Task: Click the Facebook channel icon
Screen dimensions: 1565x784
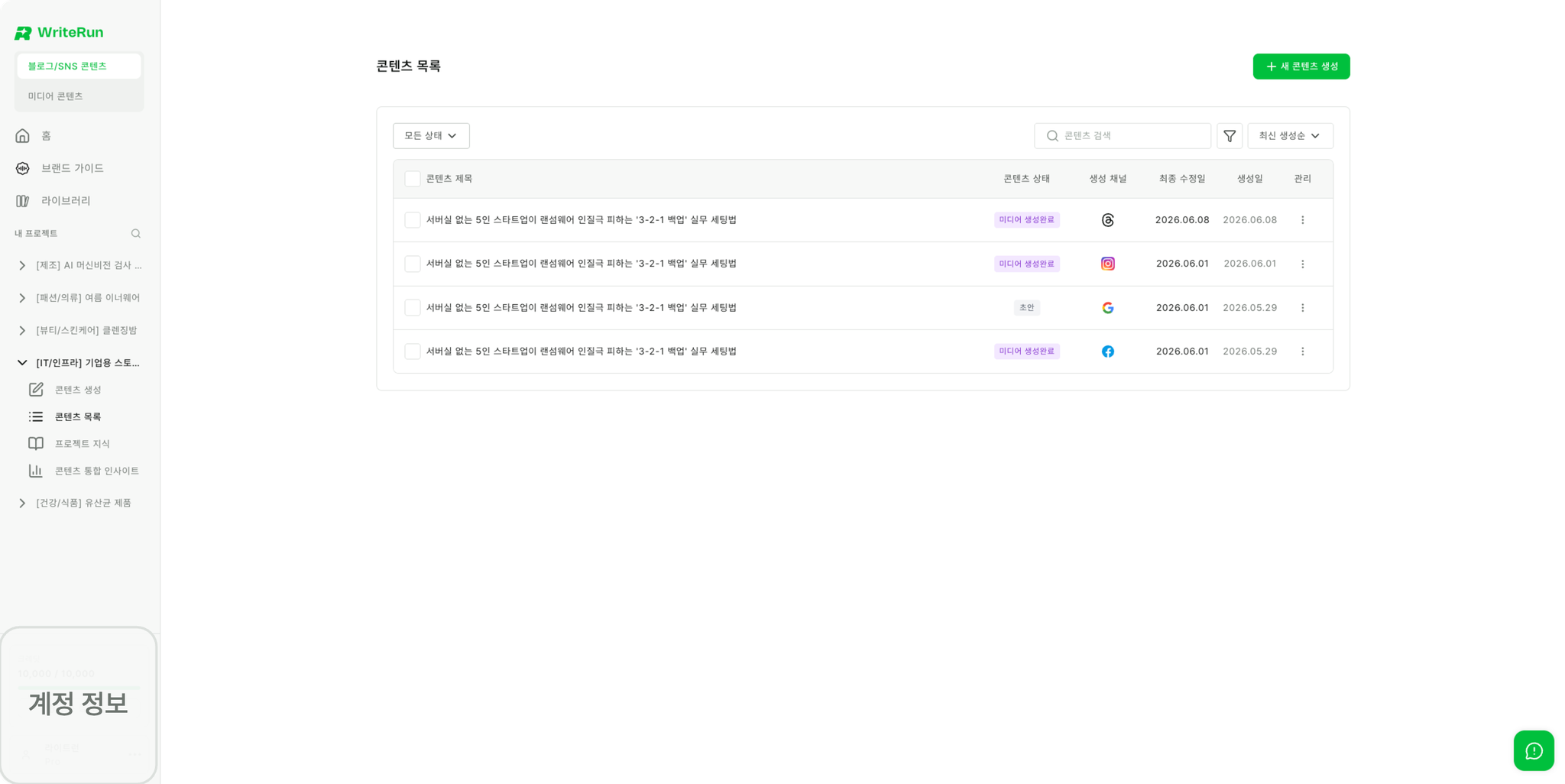Action: [x=1108, y=352]
